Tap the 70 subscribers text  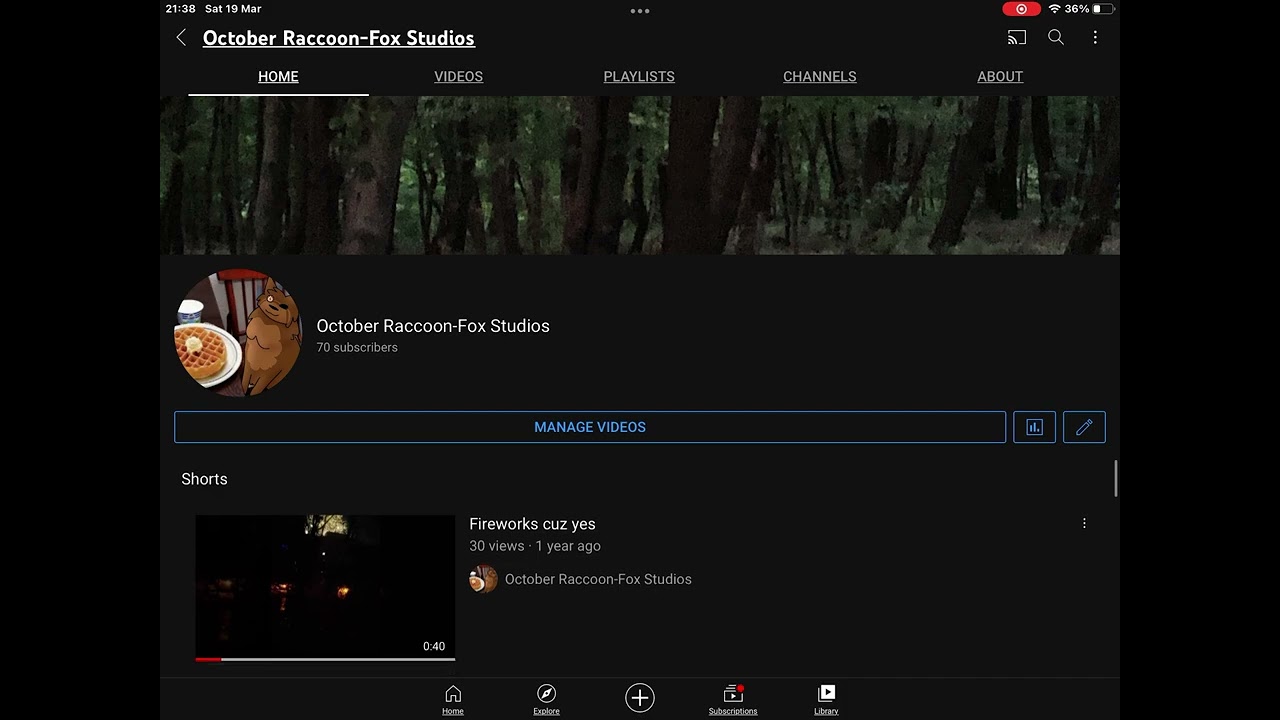point(357,348)
